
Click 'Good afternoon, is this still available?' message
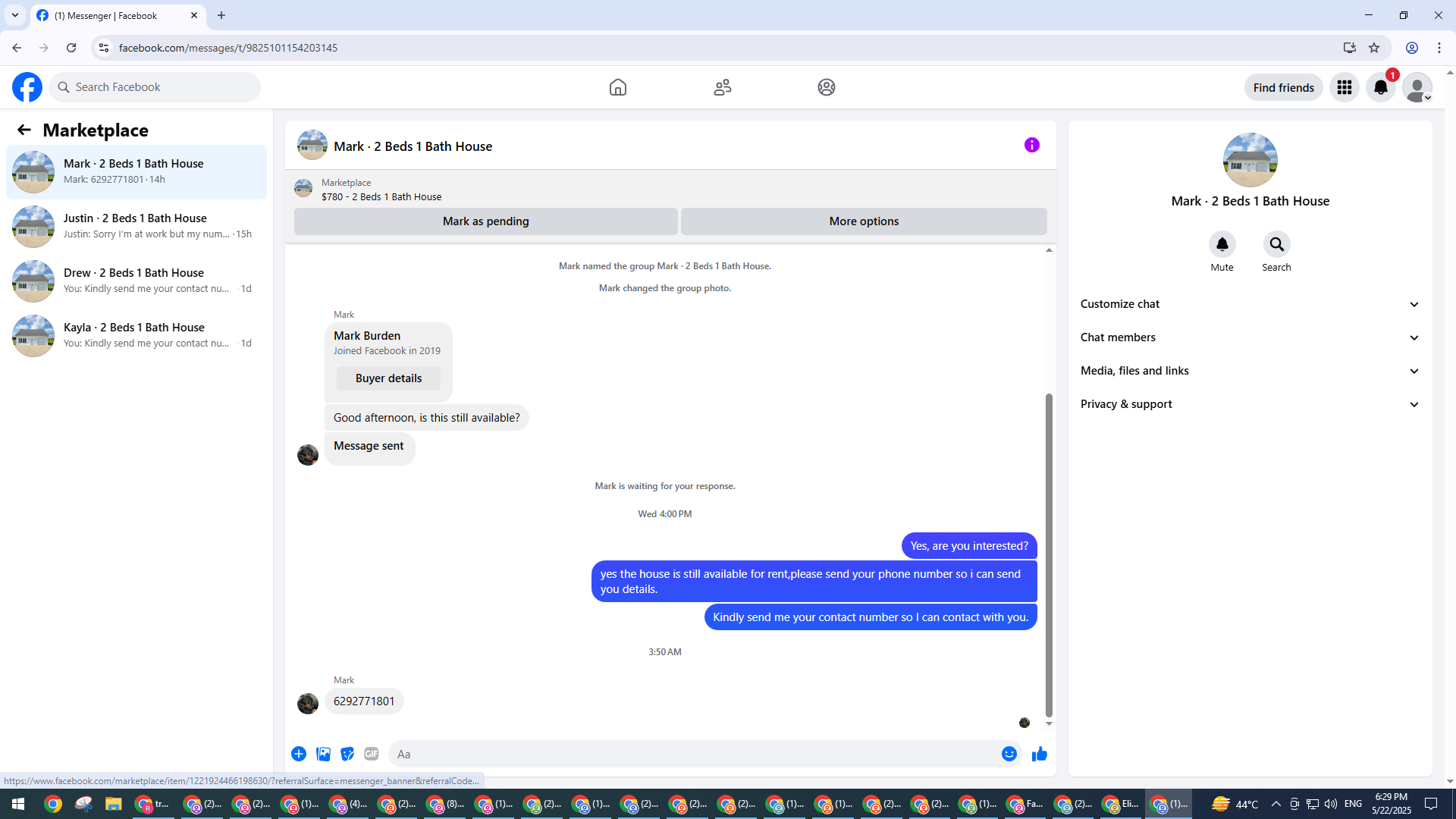(x=427, y=418)
